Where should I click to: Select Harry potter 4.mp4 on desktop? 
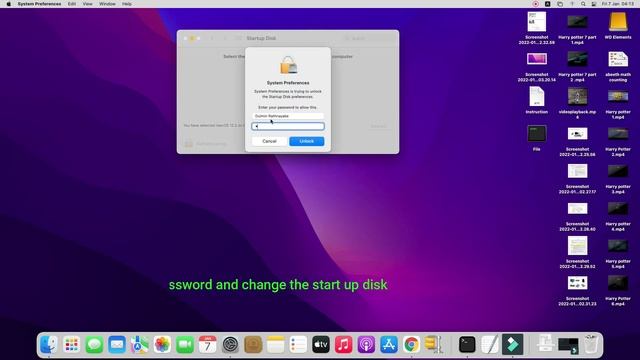618,215
